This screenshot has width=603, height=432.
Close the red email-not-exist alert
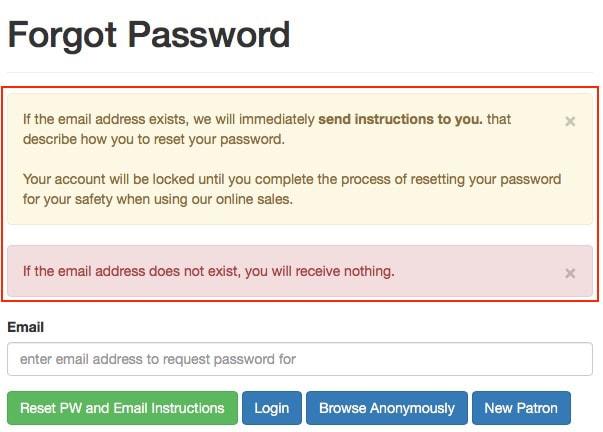pyautogui.click(x=570, y=273)
